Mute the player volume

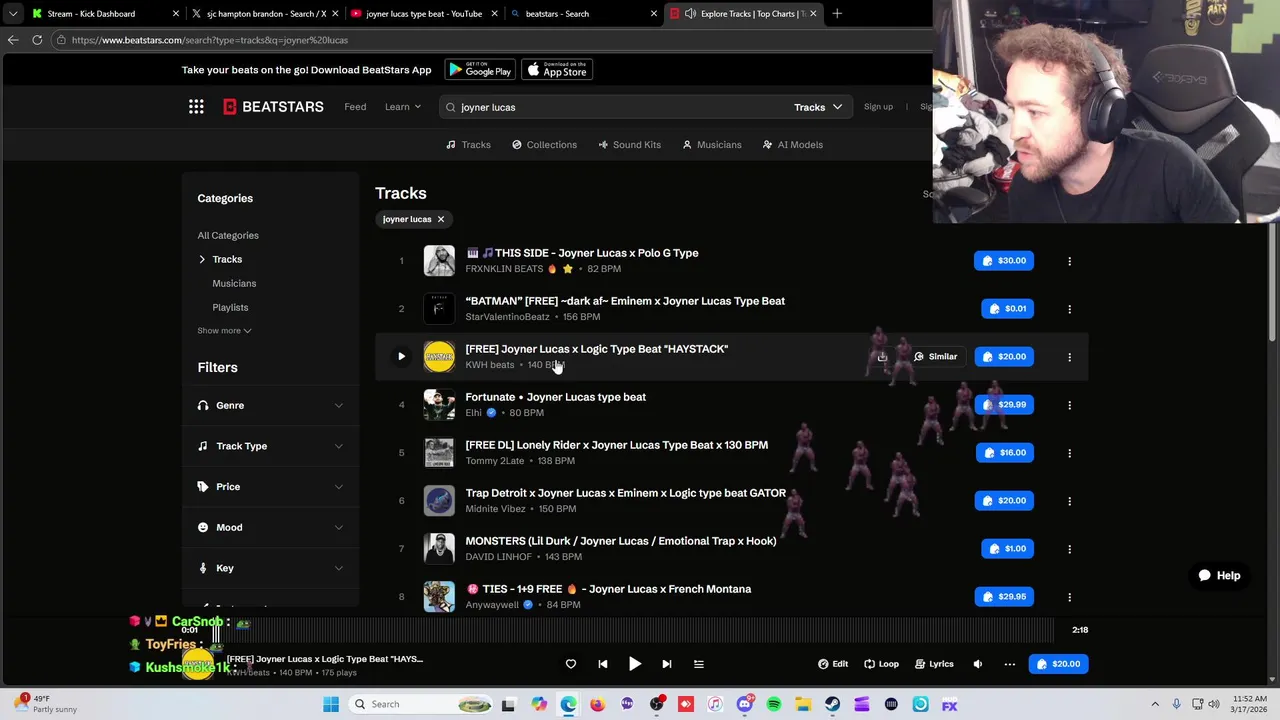tap(978, 664)
